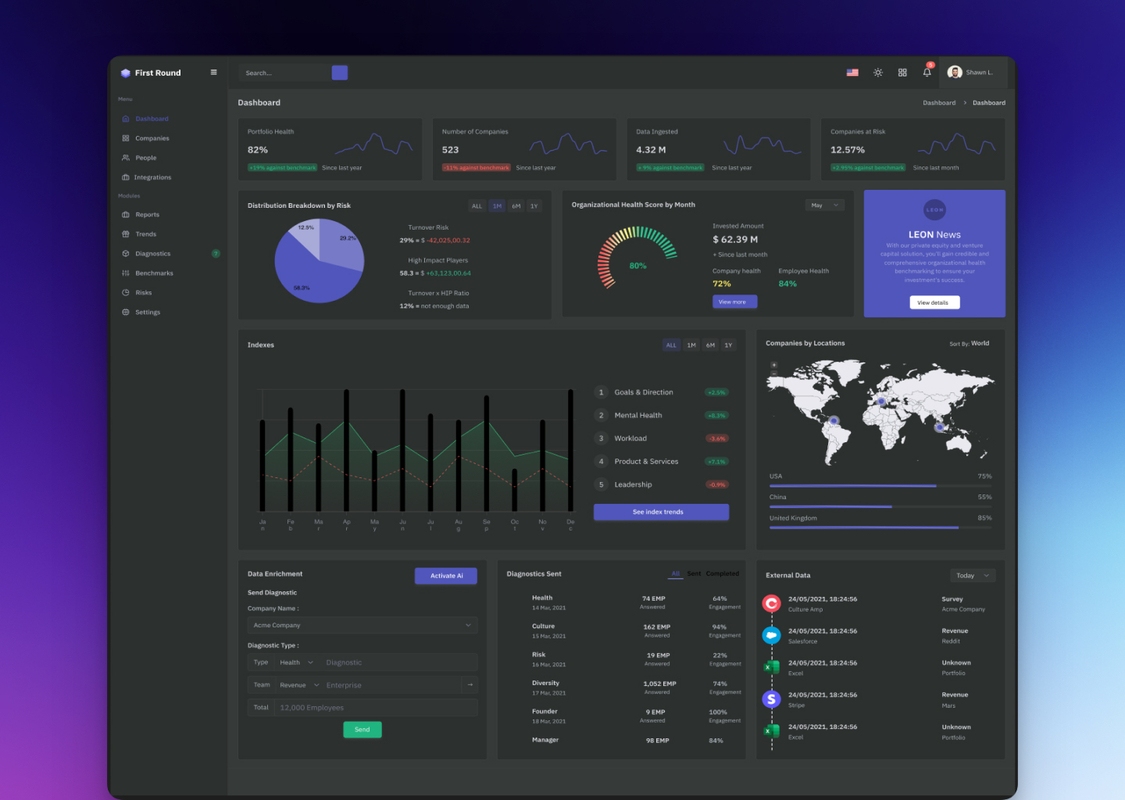Click the Activate AI button
Screen dimensions: 1125x800
446,576
